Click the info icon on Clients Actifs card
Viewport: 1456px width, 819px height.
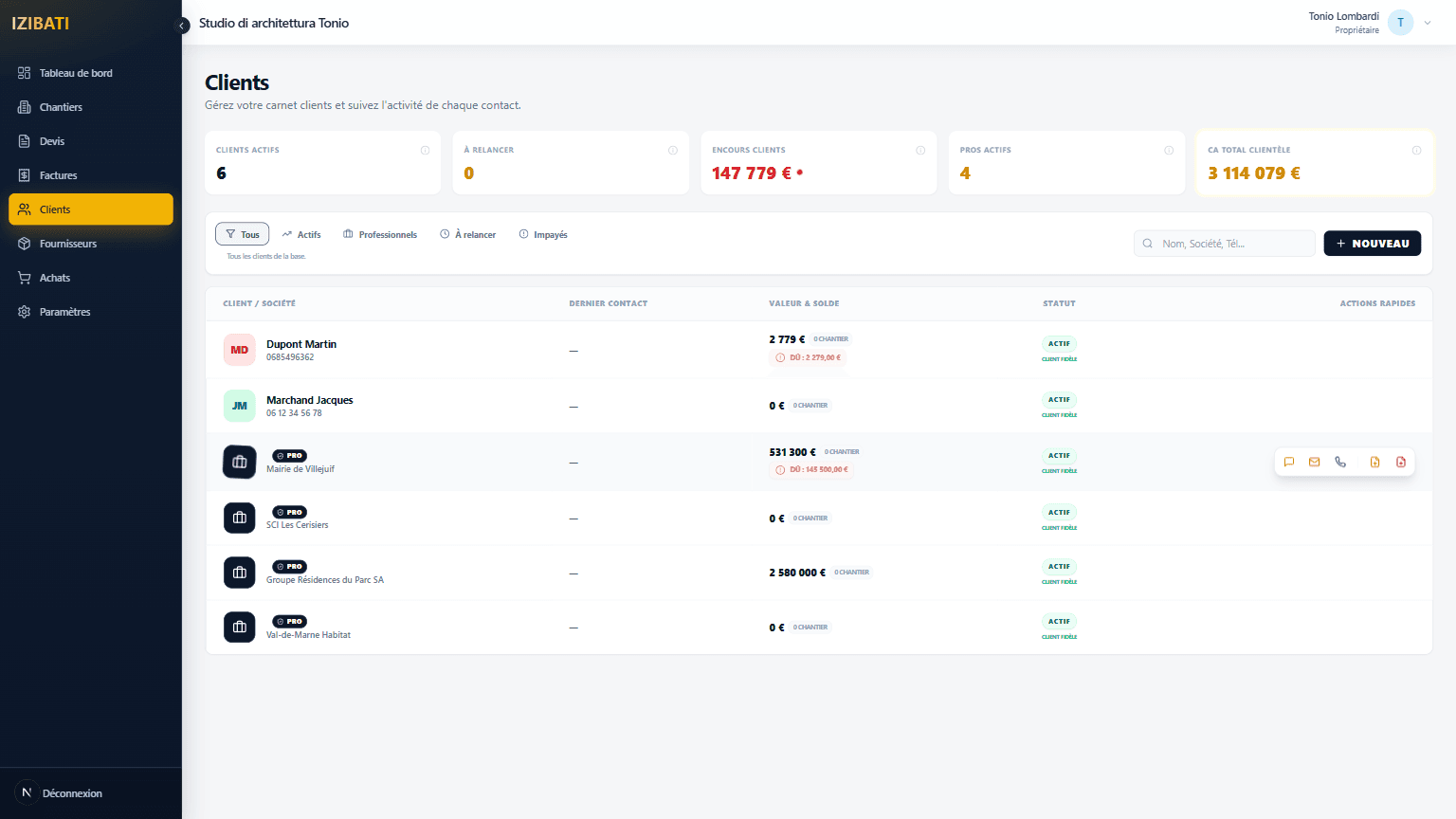(x=425, y=151)
